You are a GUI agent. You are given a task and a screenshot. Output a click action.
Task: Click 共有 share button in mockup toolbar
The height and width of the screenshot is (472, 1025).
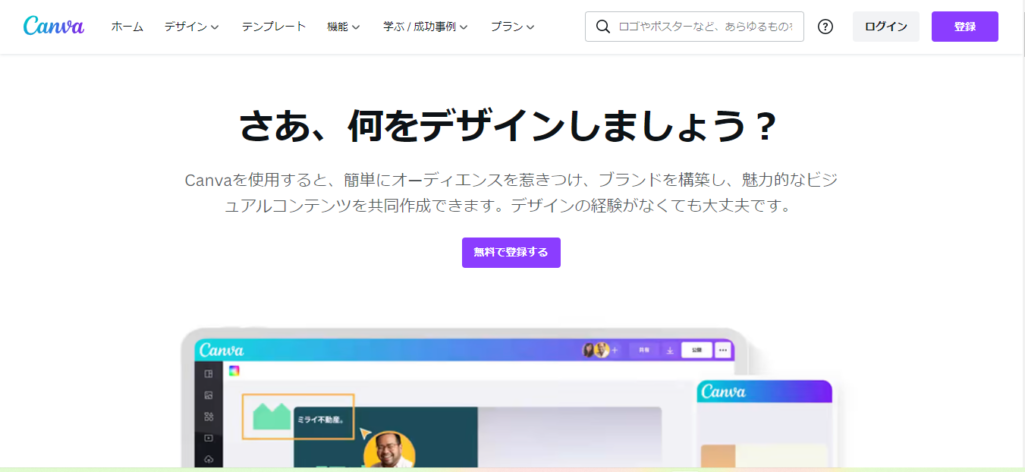[644, 350]
